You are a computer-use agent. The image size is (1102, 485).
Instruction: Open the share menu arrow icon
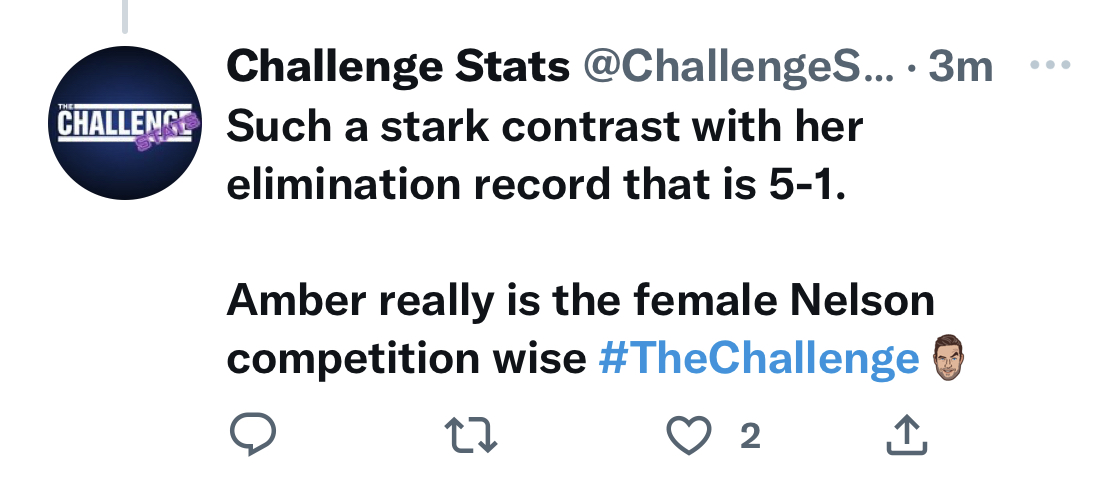(907, 434)
